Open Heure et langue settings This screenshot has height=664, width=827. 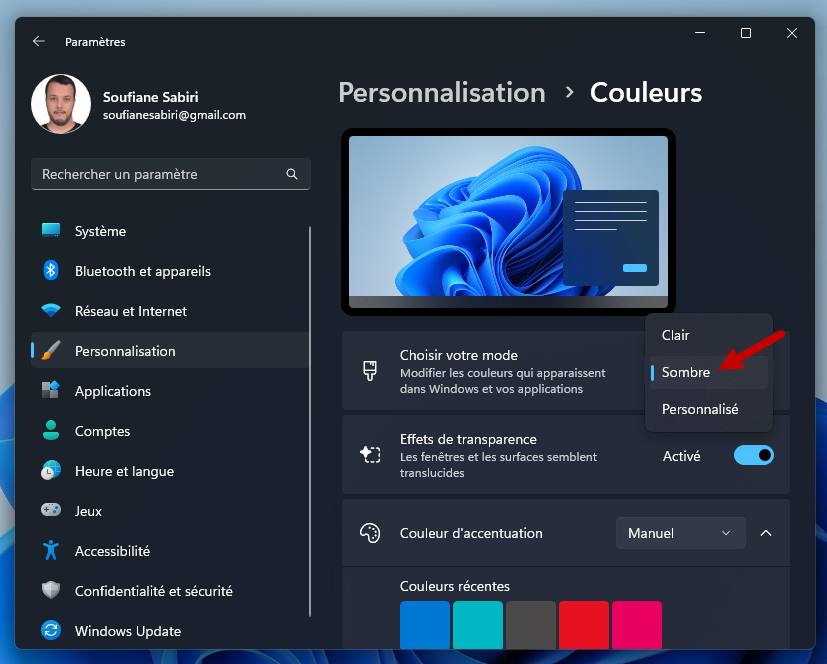170,471
